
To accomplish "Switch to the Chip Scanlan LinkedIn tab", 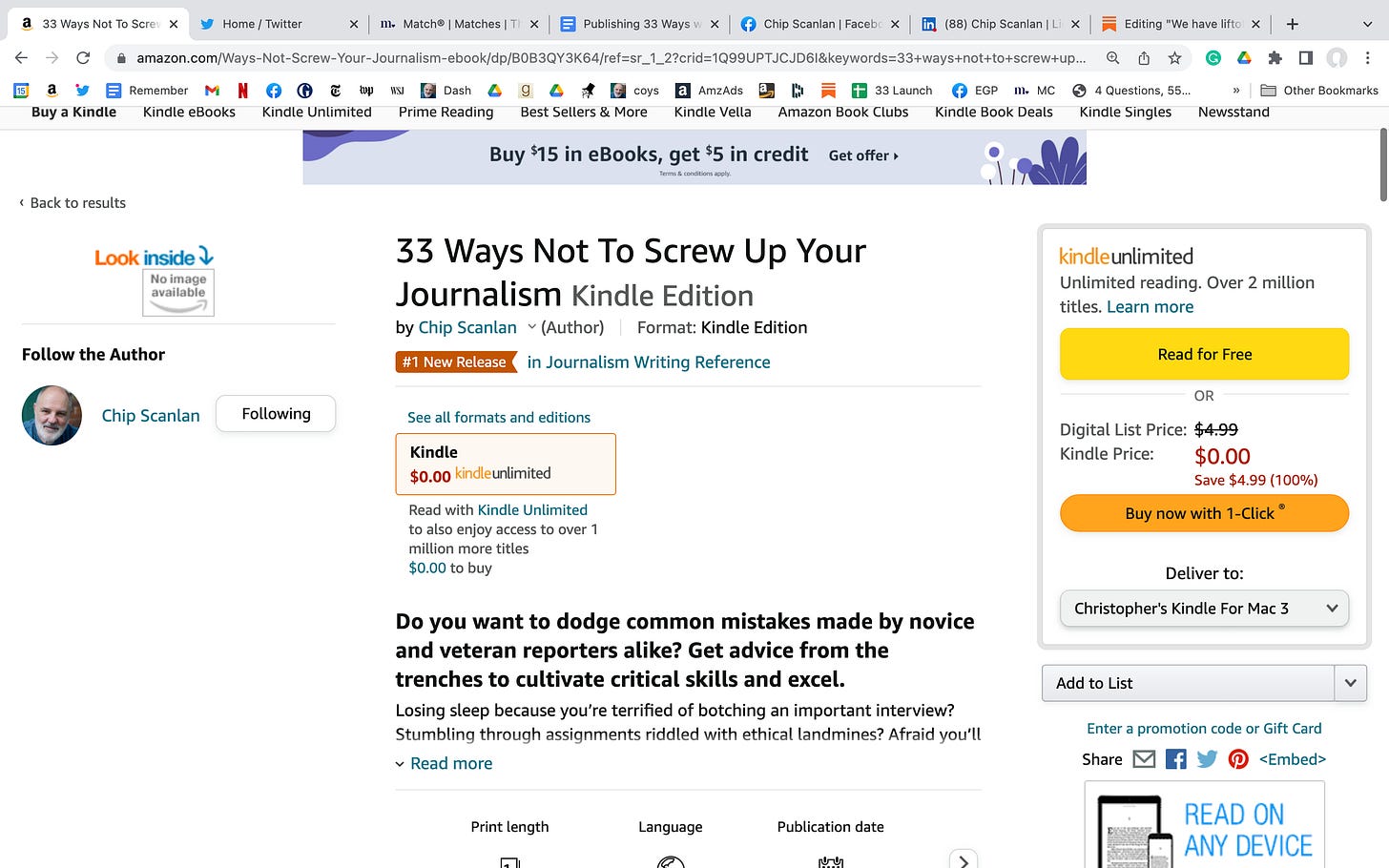I will (x=1001, y=24).
